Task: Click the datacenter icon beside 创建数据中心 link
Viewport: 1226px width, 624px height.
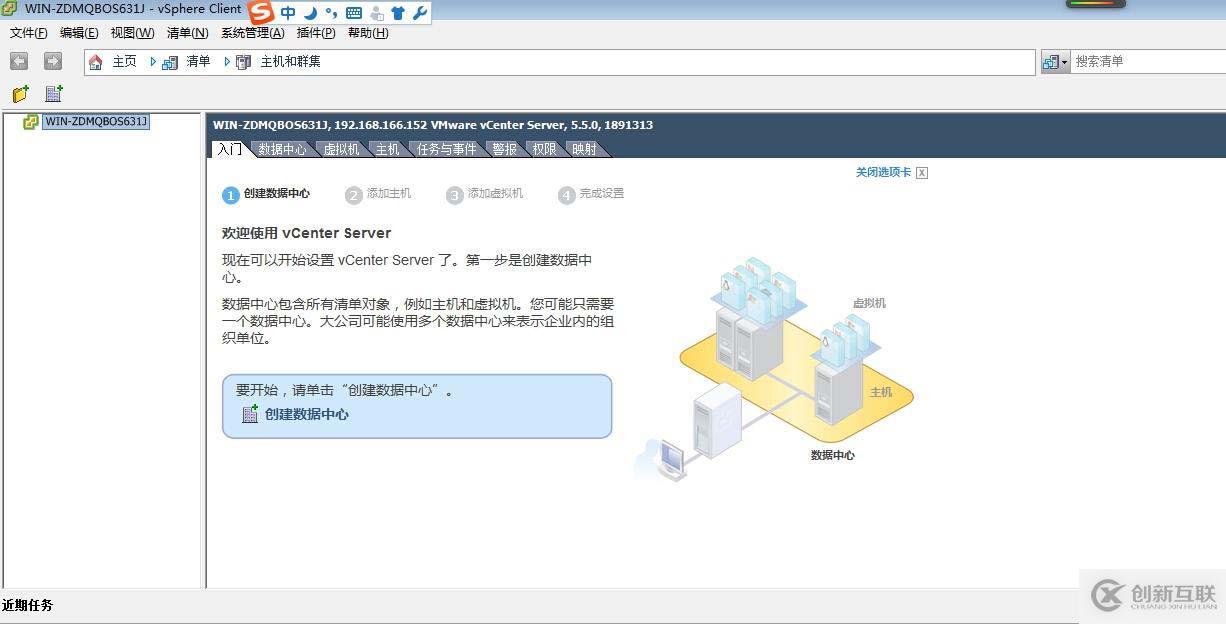Action: (x=250, y=414)
